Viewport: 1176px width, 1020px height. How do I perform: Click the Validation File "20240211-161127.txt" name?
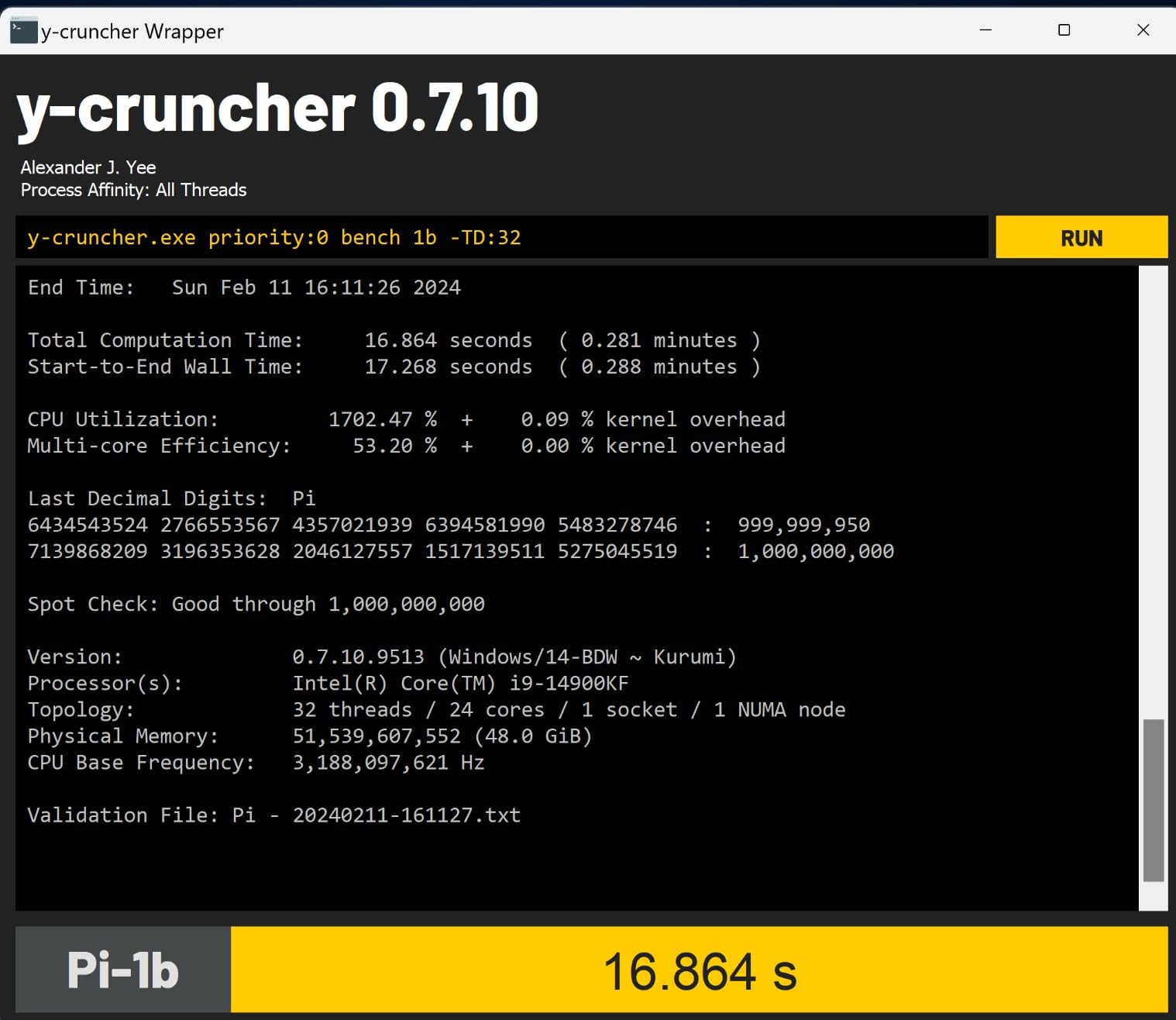tap(407, 815)
